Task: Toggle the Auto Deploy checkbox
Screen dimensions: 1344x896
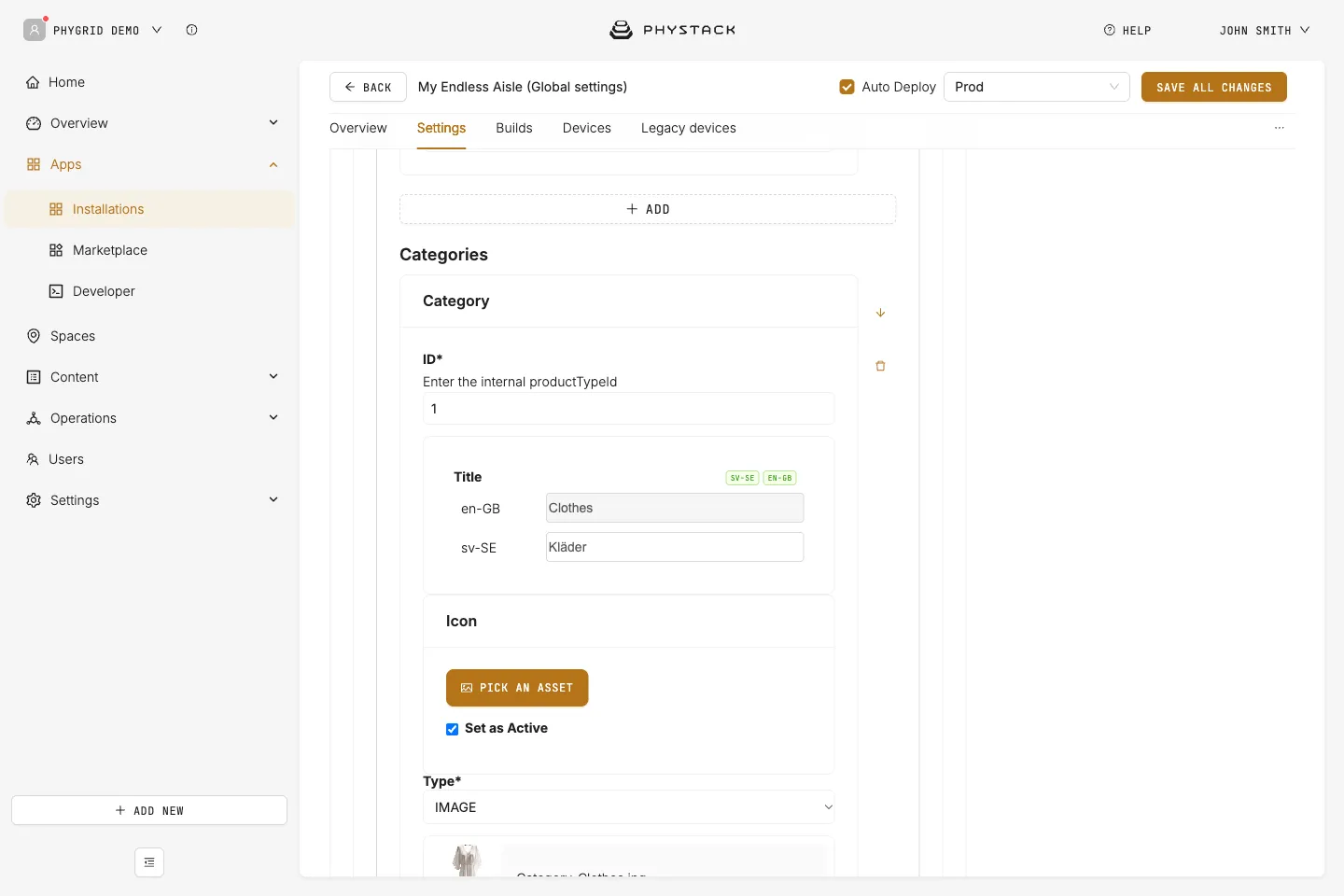Action: [847, 87]
